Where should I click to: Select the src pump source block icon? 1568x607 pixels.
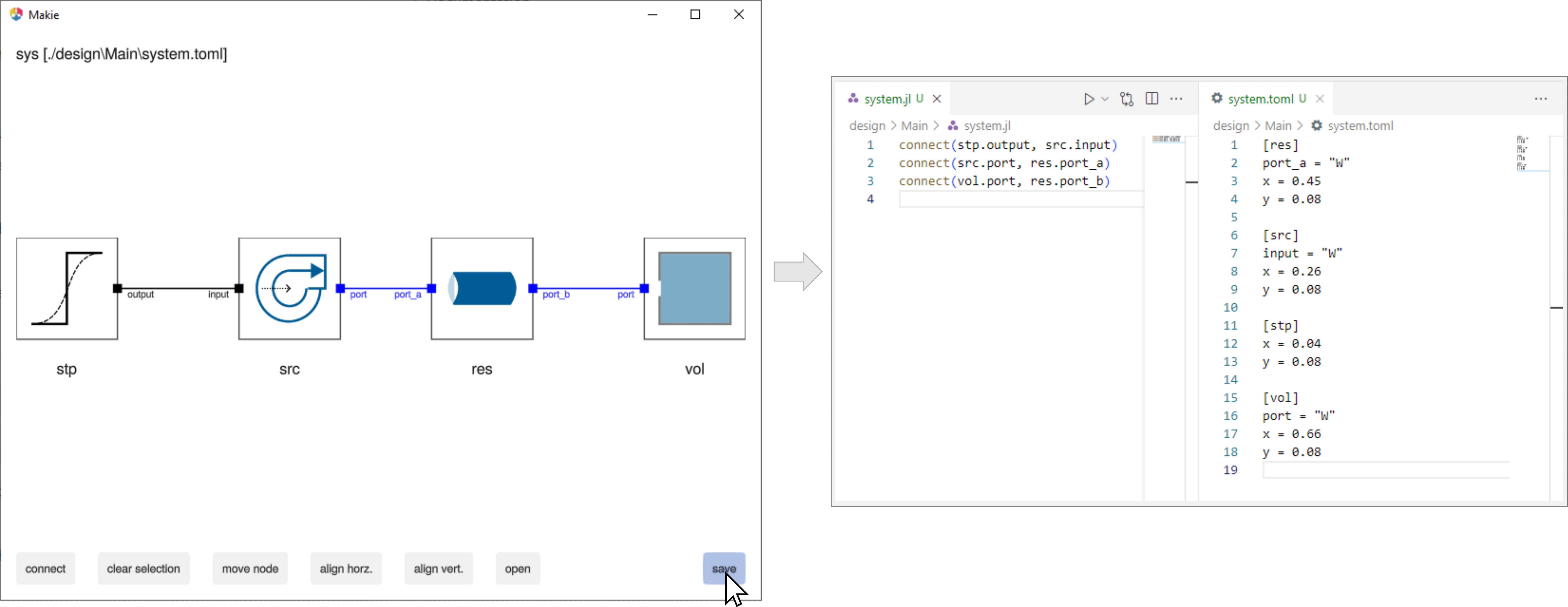pyautogui.click(x=290, y=289)
